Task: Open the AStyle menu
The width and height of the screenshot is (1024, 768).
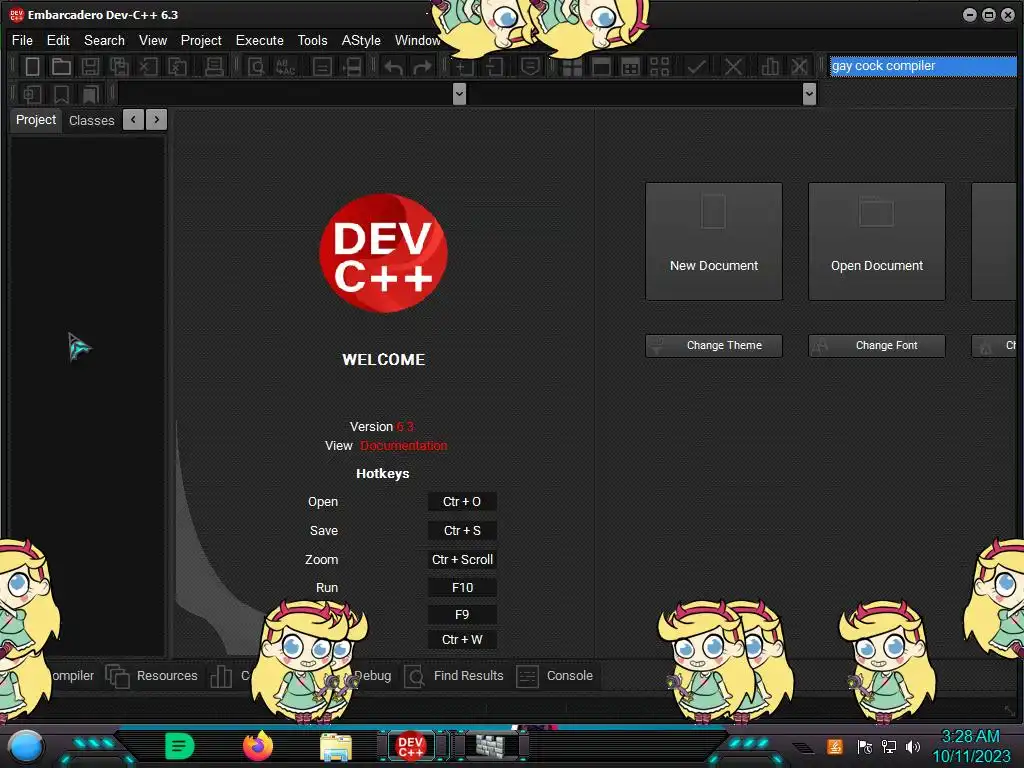Action: coord(361,40)
